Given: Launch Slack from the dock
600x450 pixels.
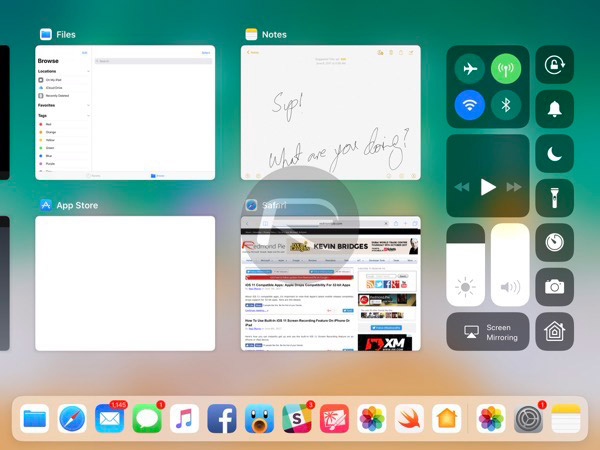Looking at the screenshot, I should pyautogui.click(x=295, y=417).
